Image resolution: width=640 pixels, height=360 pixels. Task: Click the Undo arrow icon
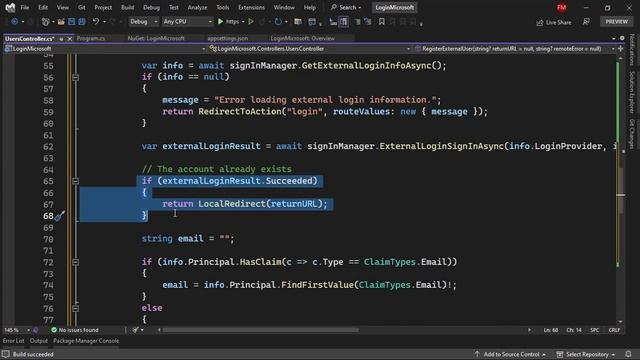96,22
